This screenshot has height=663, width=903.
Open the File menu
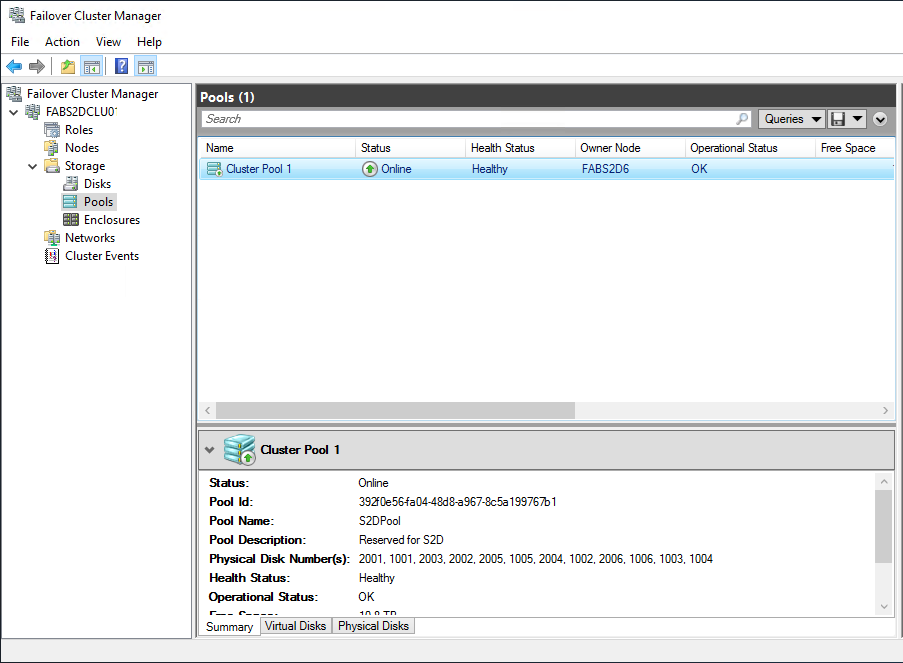(x=20, y=42)
